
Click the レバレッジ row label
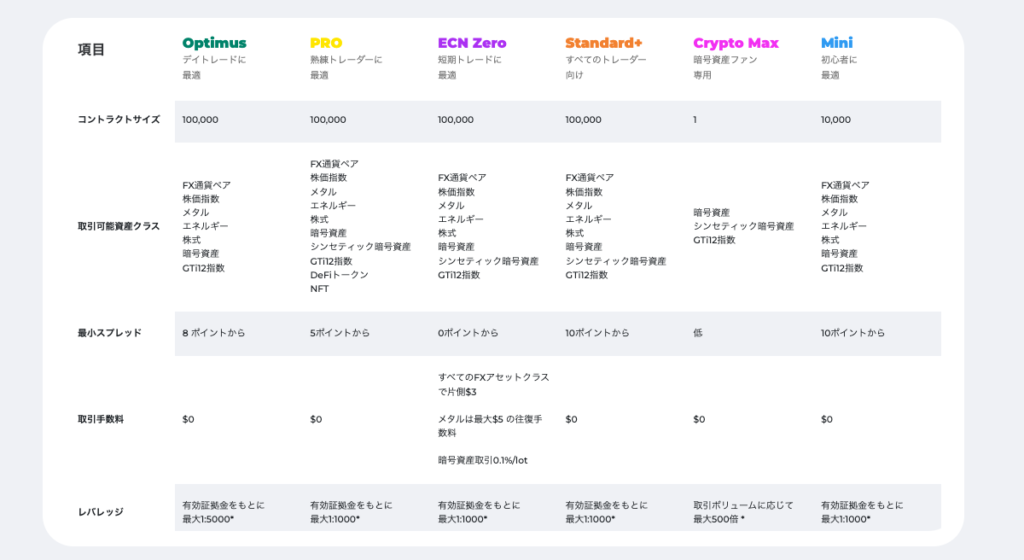click(101, 512)
